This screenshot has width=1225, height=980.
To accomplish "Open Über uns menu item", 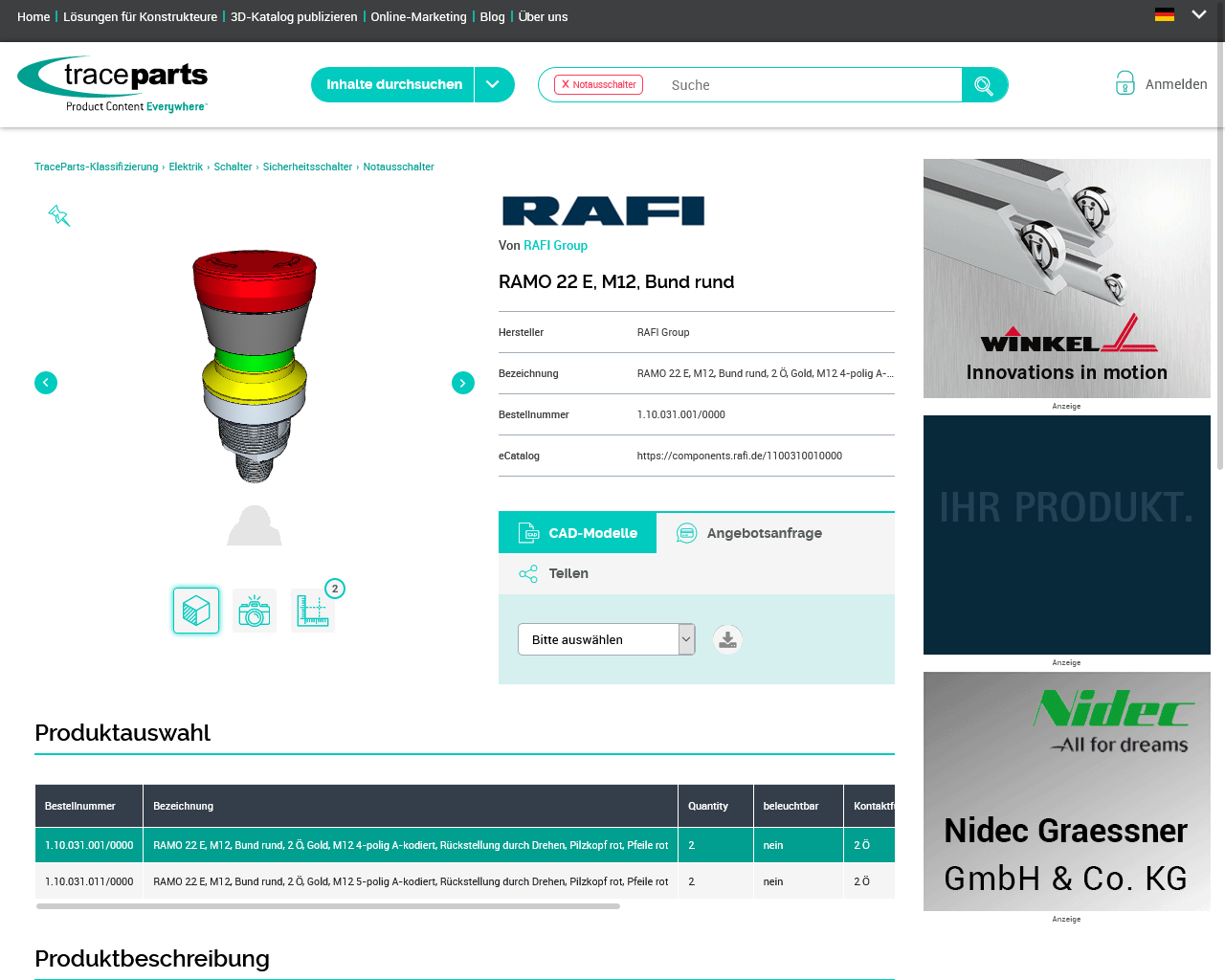I will tap(543, 16).
